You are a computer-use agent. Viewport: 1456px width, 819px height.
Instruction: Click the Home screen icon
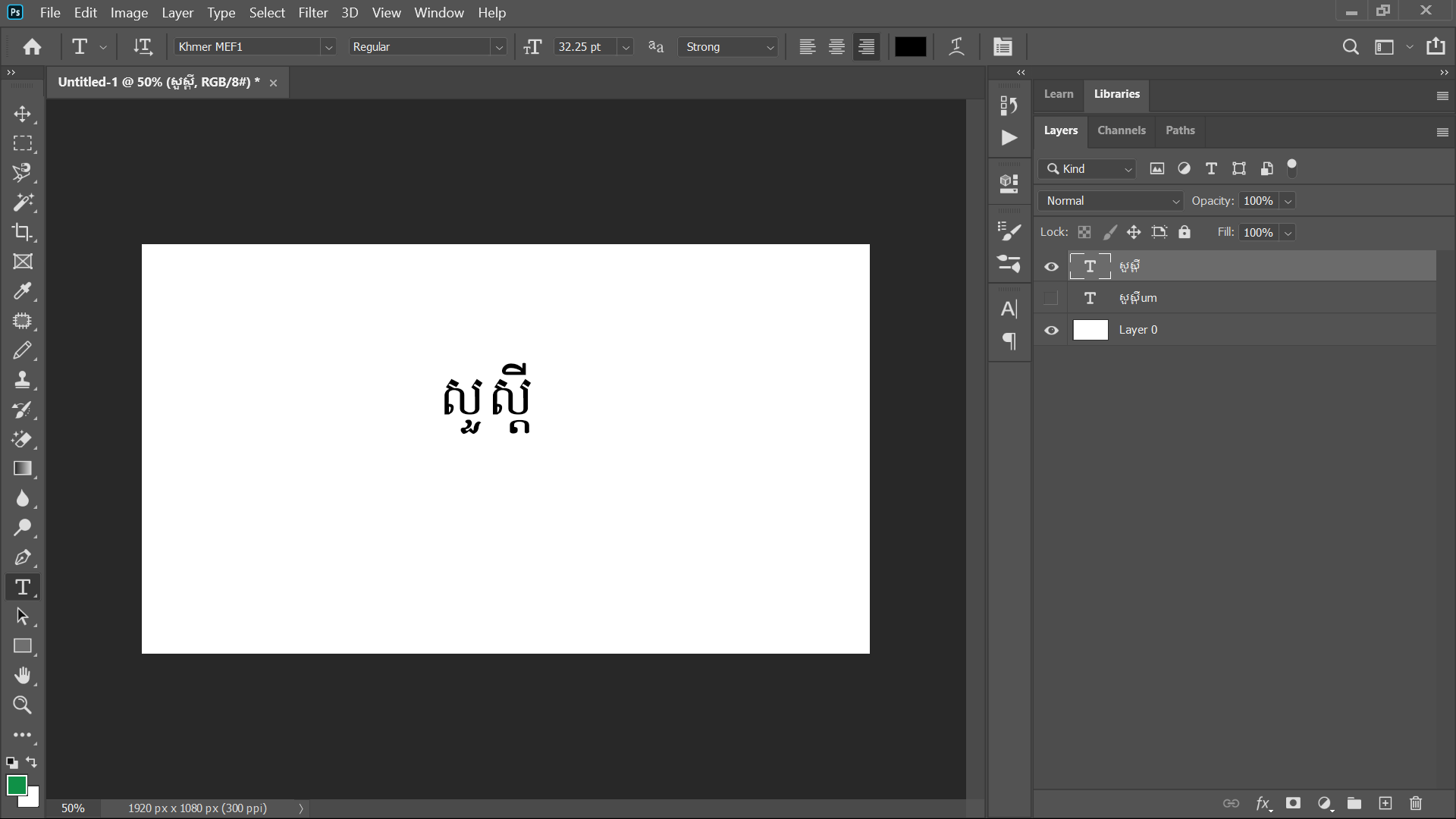coord(32,47)
